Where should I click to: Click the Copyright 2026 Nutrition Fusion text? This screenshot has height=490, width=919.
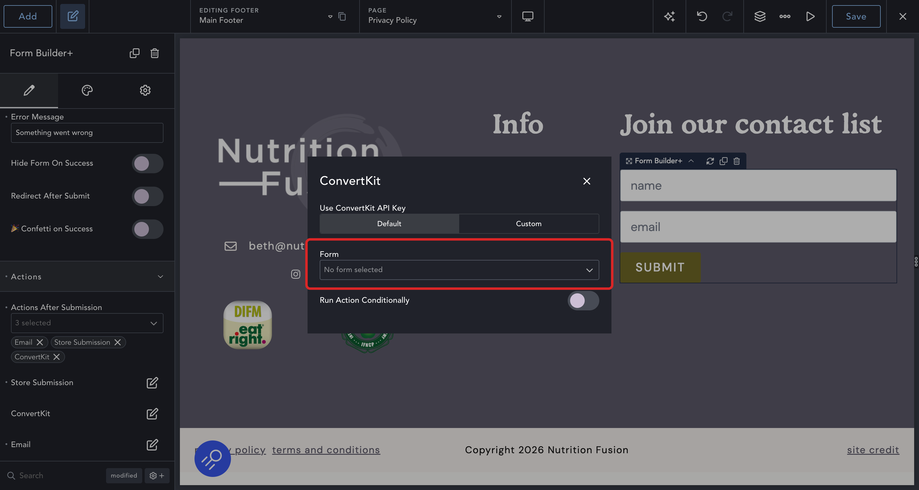pyautogui.click(x=547, y=450)
